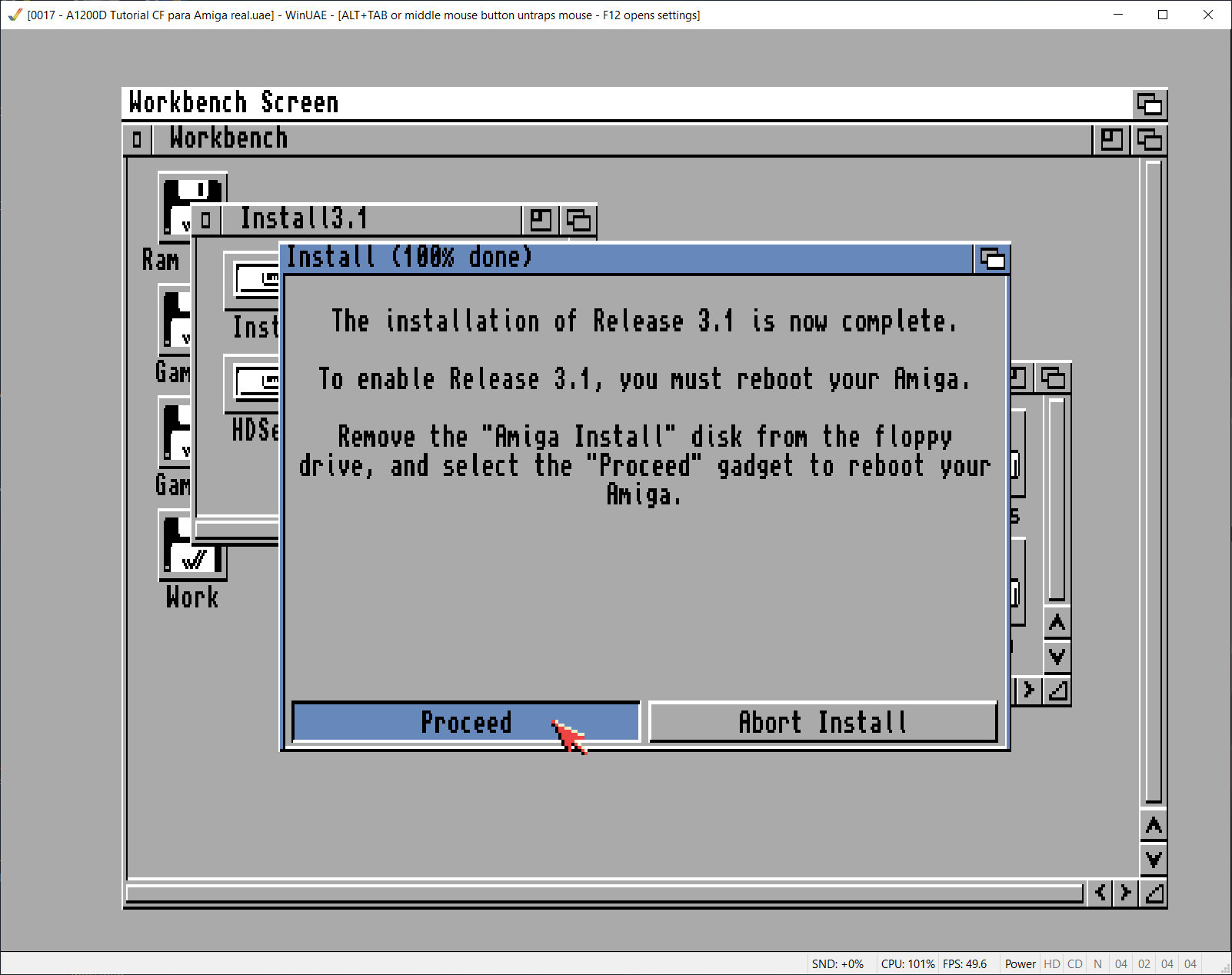Image resolution: width=1232 pixels, height=975 pixels.
Task: Click Workbench window scroll down arrow
Action: click(x=1154, y=859)
